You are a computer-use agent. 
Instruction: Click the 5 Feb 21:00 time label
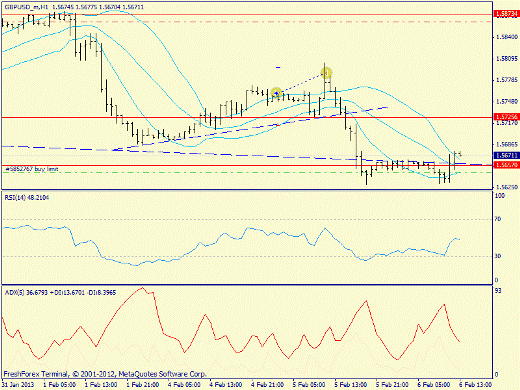click(392, 384)
